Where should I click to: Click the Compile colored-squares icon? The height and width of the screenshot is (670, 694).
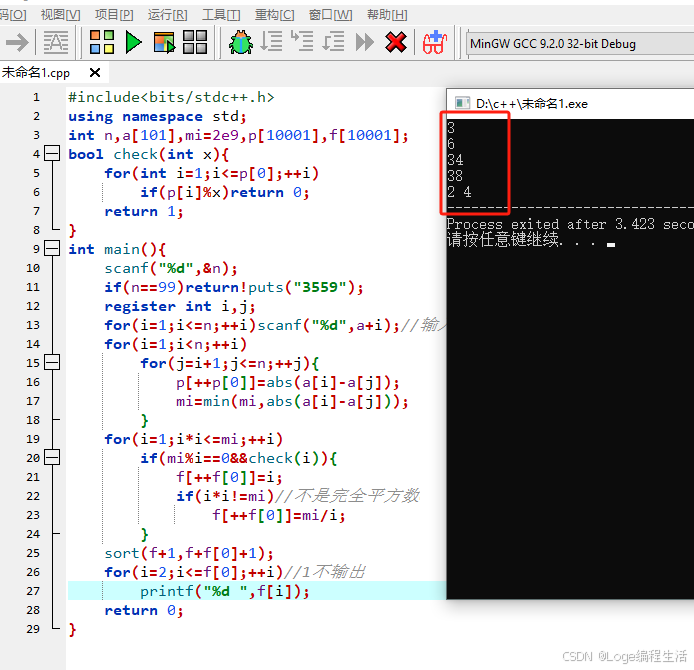102,42
